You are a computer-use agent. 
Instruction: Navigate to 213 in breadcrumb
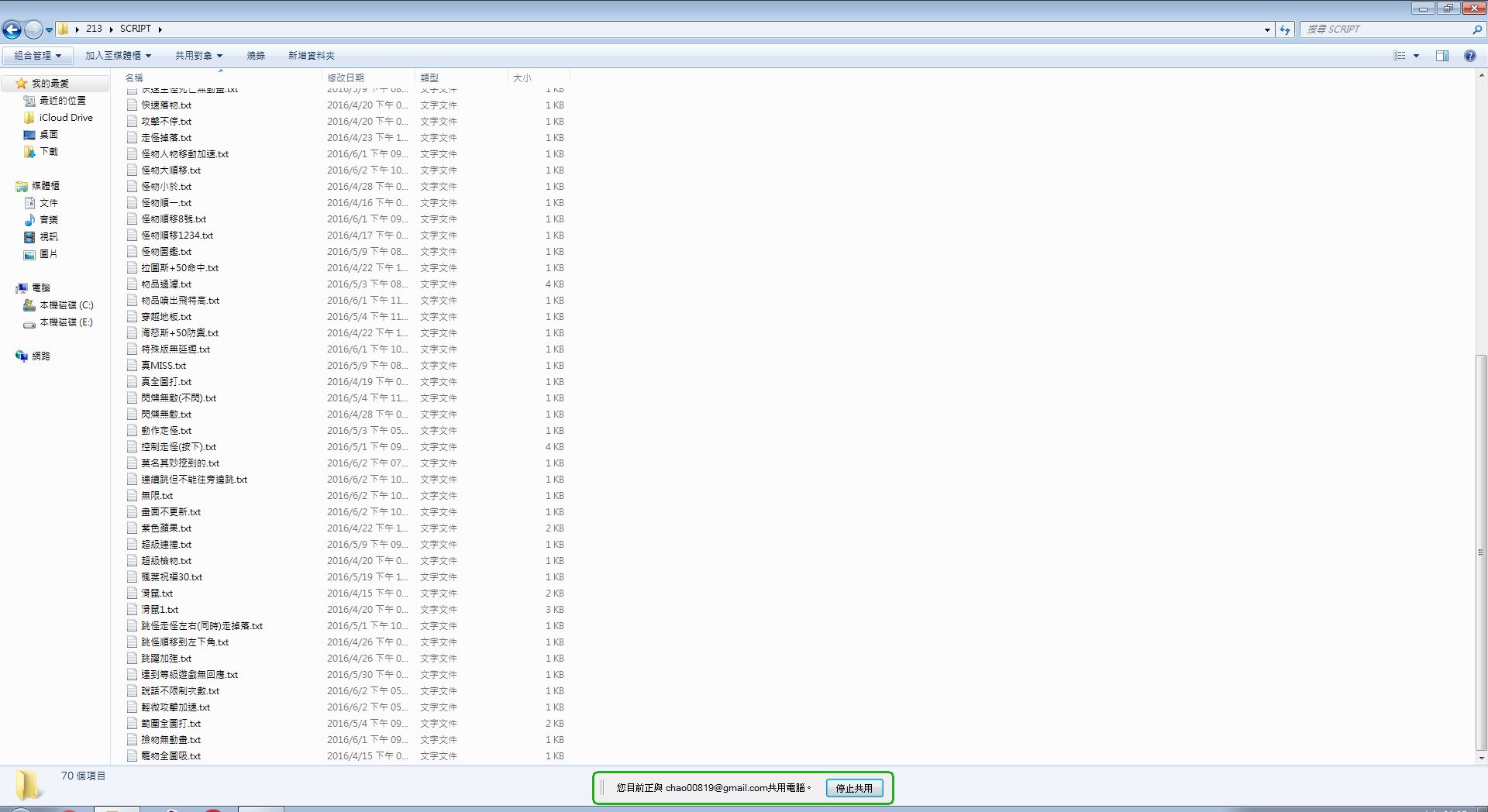tap(94, 29)
